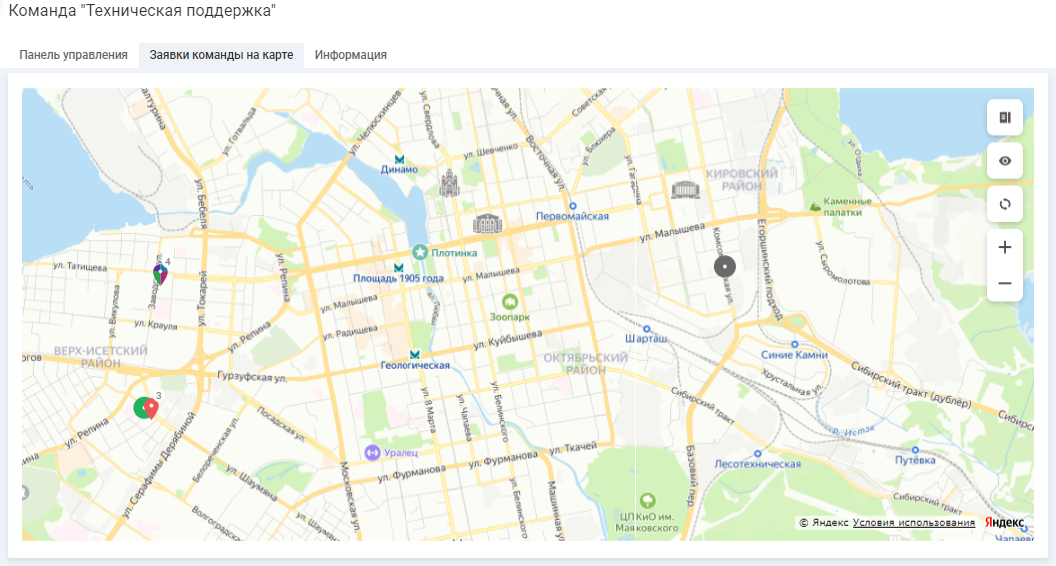Click the Плотинка star landmark icon
Screen dimensions: 1056x566
[x=420, y=252]
